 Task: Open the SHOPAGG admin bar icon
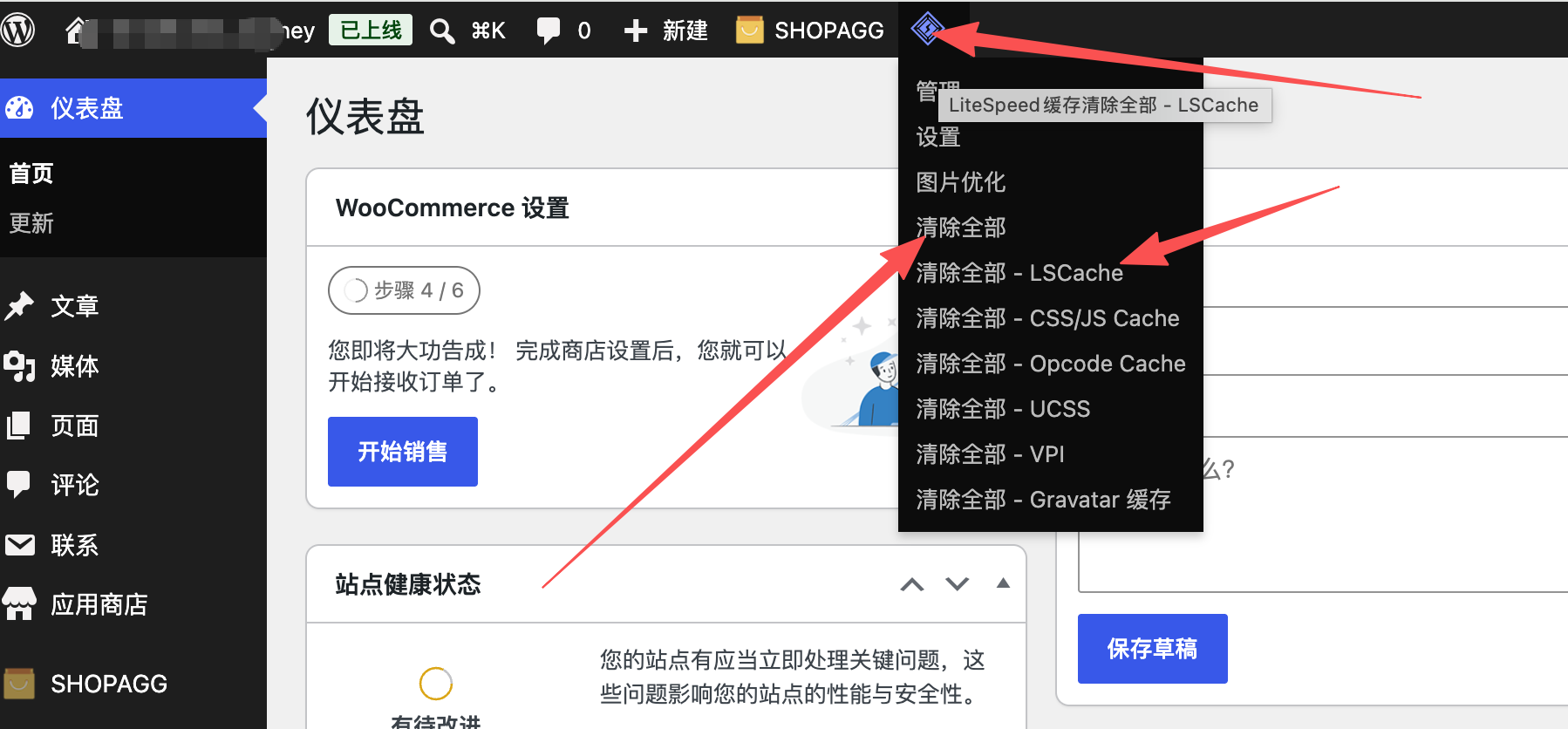[x=749, y=31]
